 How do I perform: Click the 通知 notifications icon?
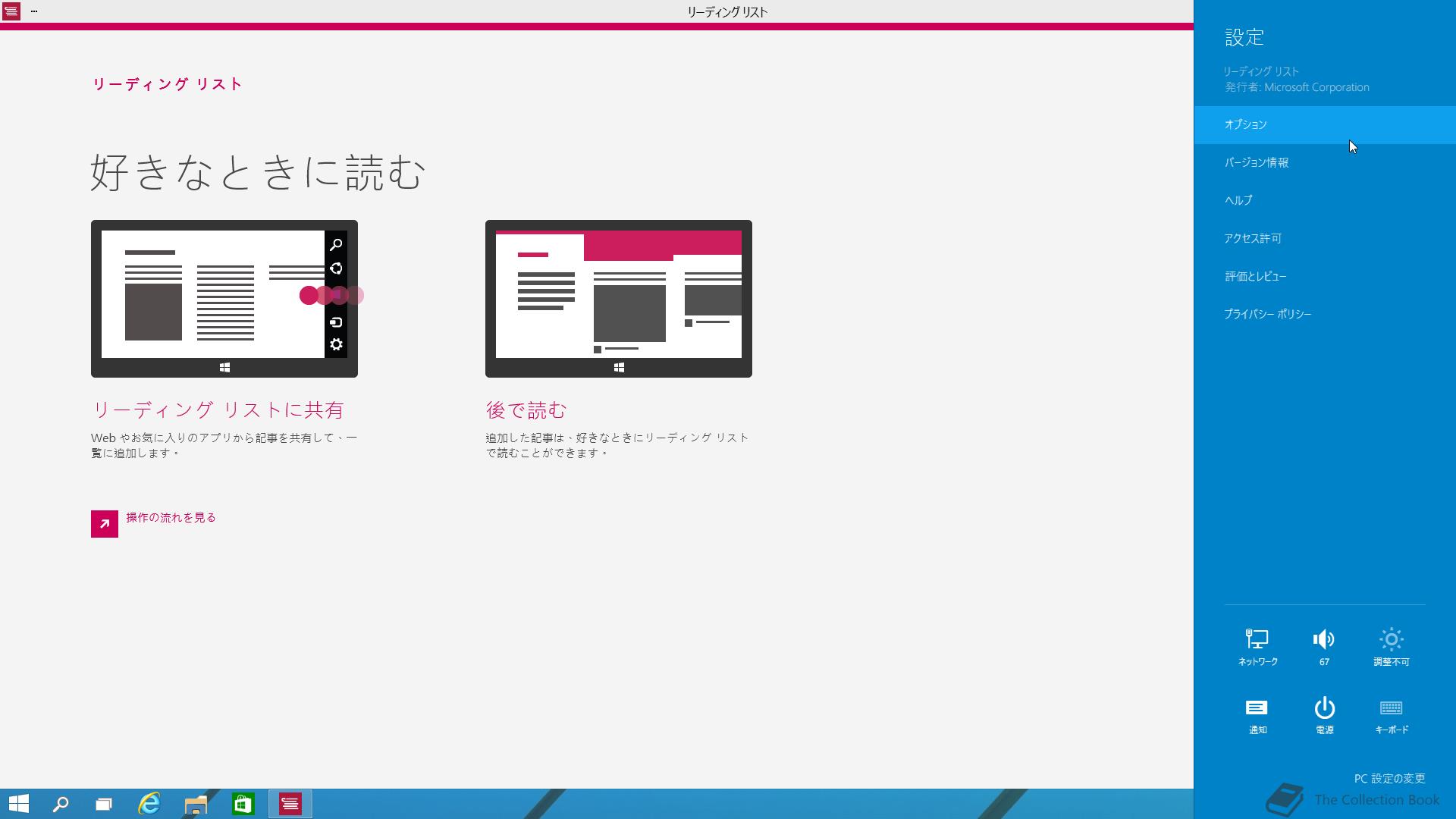coord(1257,716)
